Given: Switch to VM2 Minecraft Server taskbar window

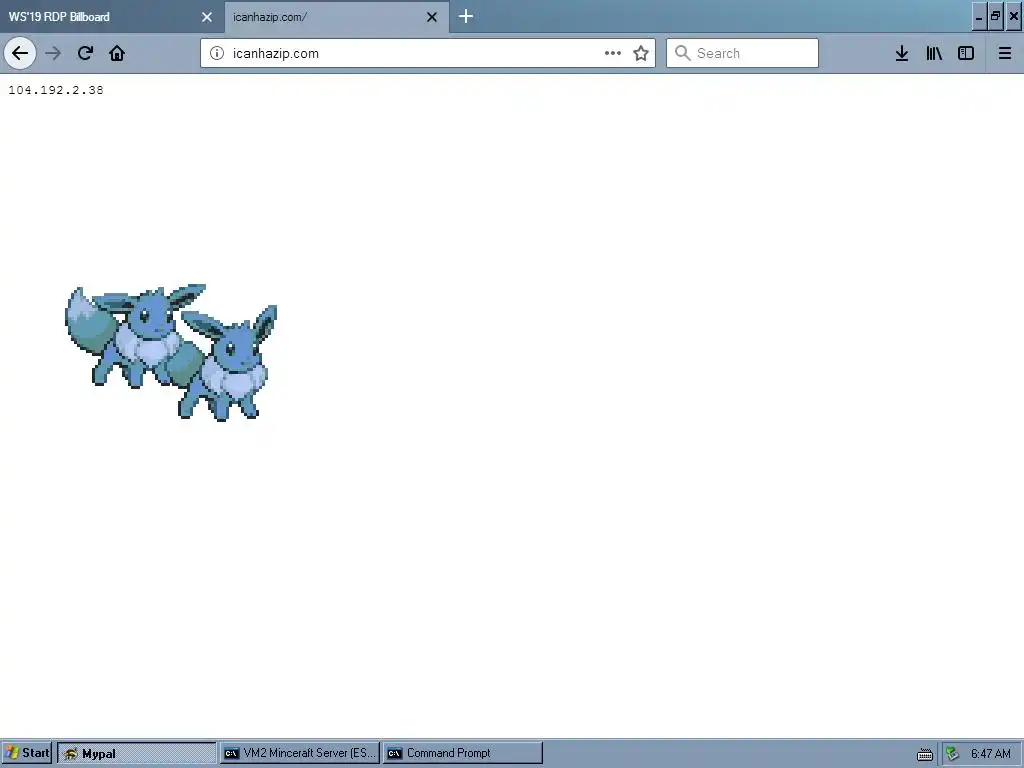Looking at the screenshot, I should (x=300, y=753).
